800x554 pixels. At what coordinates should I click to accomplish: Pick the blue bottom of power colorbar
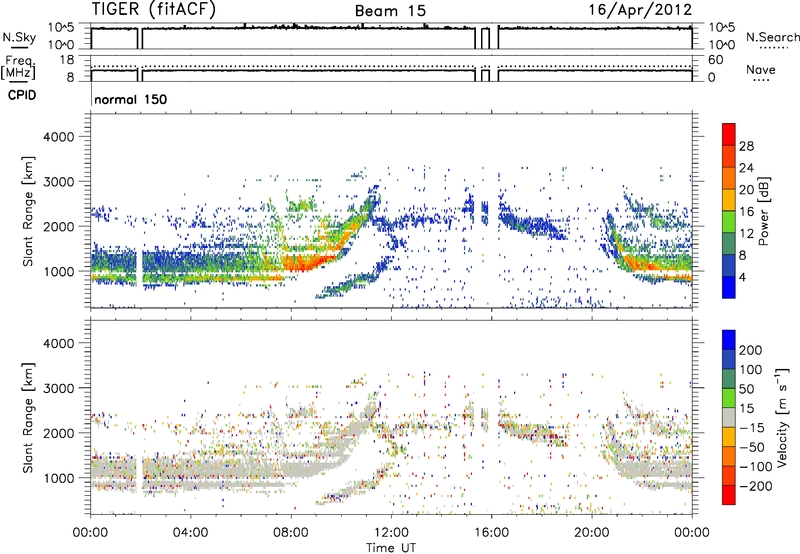(729, 287)
